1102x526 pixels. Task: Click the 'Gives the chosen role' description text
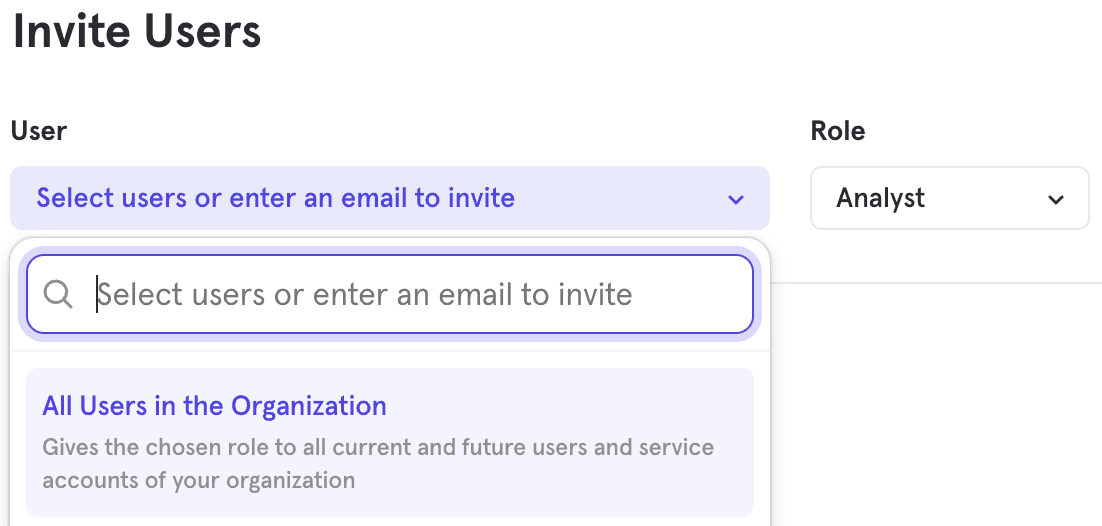click(378, 446)
